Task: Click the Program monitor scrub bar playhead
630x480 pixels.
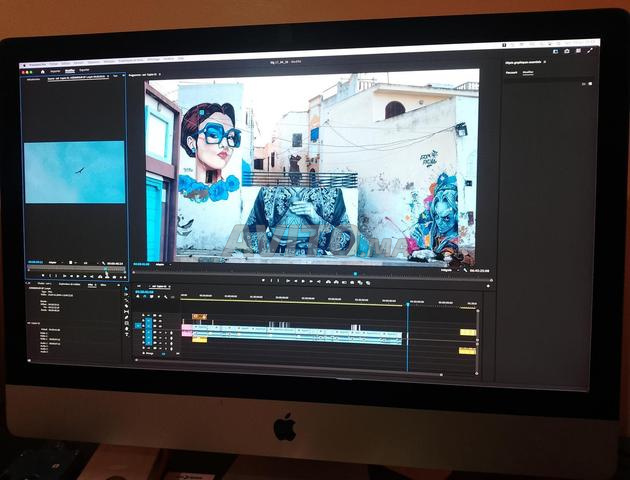Action: click(x=355, y=274)
